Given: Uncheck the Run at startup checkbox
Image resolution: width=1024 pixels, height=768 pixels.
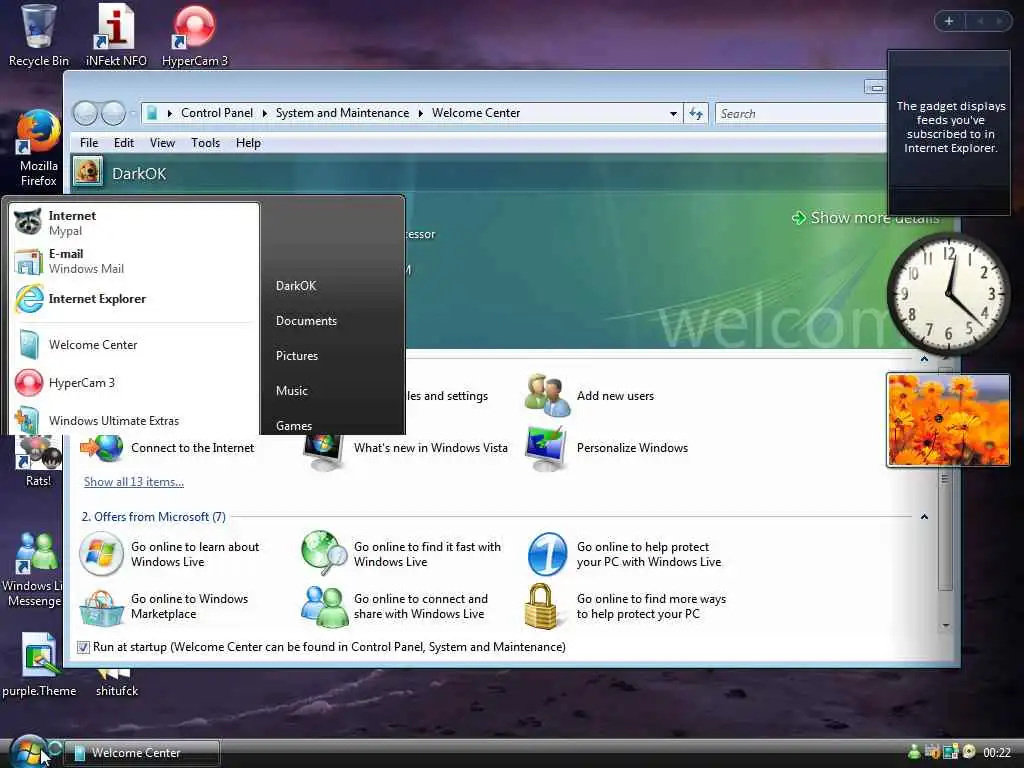Looking at the screenshot, I should (x=83, y=647).
